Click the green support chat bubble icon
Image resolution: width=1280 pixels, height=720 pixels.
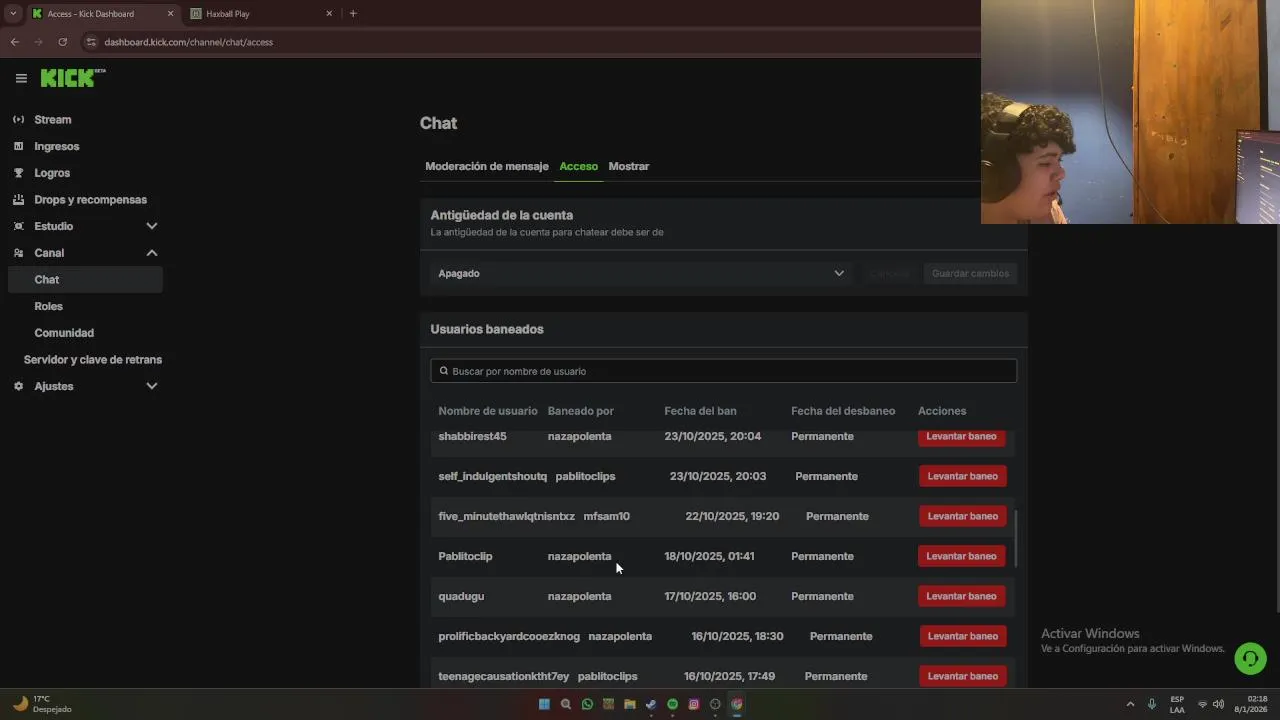(1249, 658)
